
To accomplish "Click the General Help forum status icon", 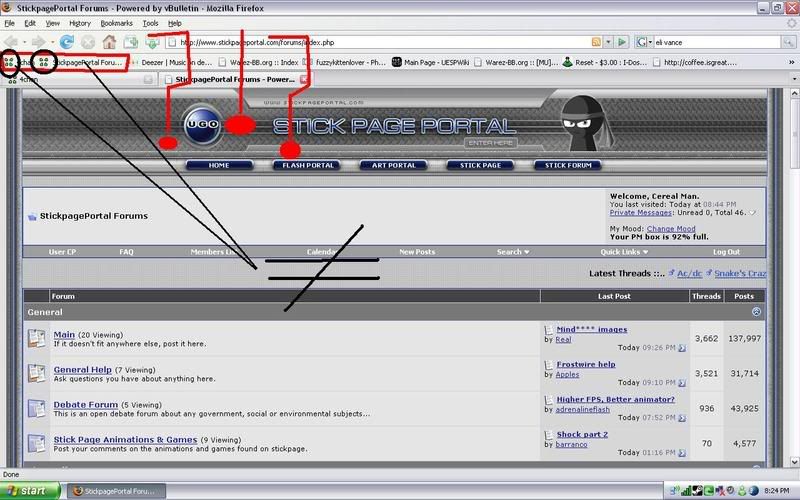I will (x=37, y=373).
